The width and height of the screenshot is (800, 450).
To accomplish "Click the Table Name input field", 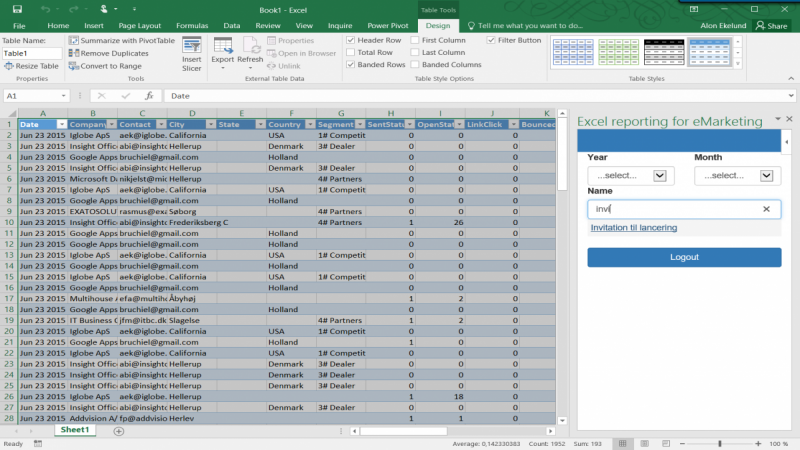I will click(x=32, y=53).
